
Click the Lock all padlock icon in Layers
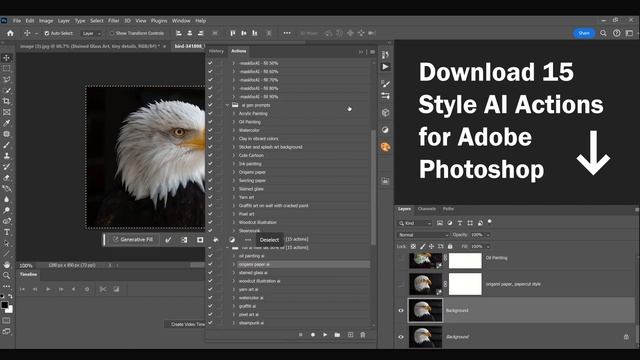coord(450,247)
